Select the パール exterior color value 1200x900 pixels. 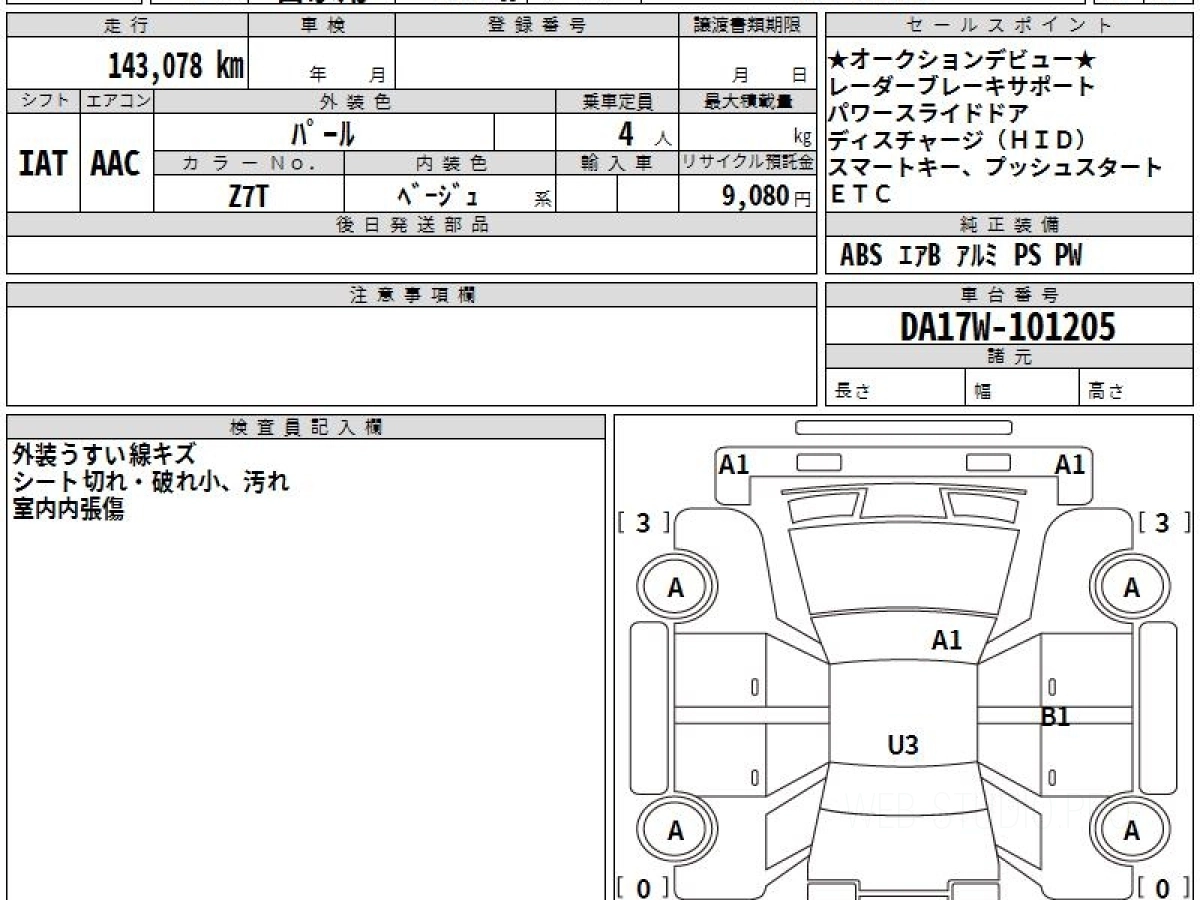pyautogui.click(x=322, y=133)
